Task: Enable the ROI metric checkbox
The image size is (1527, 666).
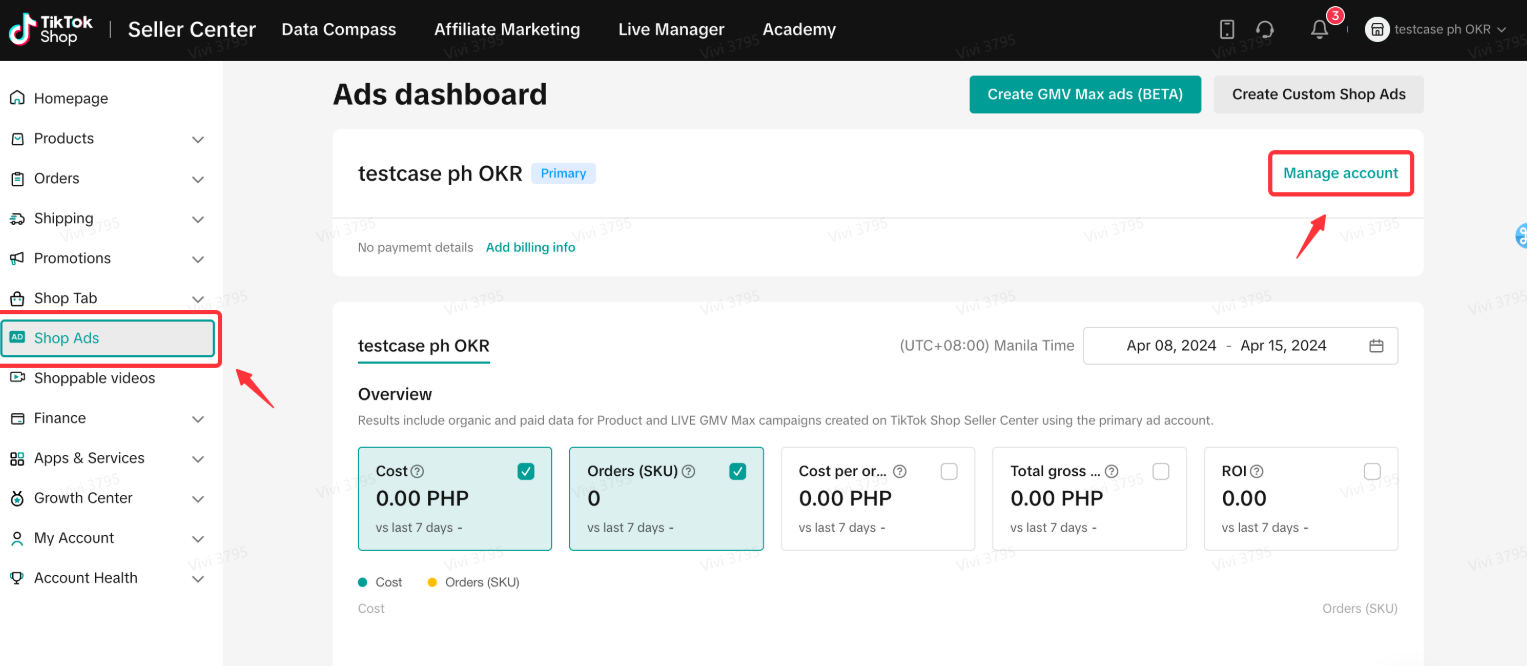Action: point(1372,471)
